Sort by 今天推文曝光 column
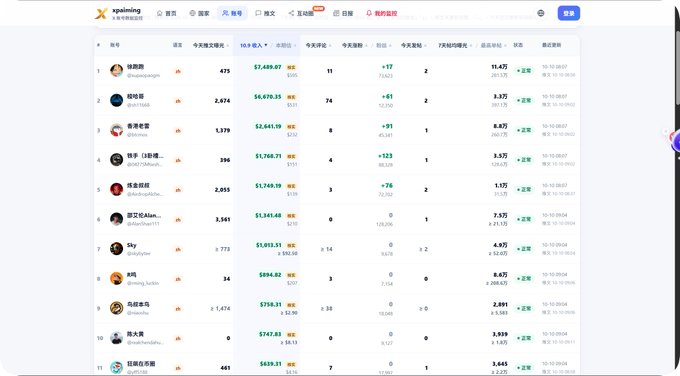Viewport: 680px width, 376px height. pyautogui.click(x=211, y=45)
